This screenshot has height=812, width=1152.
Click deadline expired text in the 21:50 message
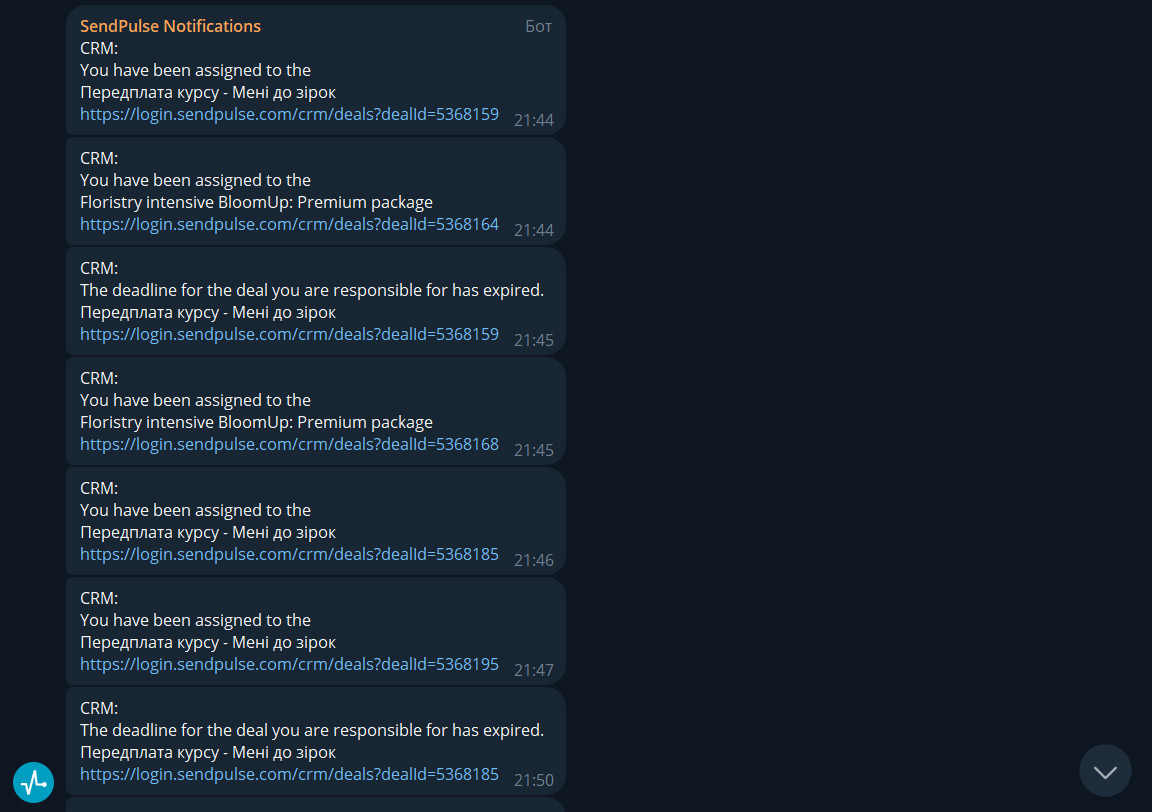point(311,730)
